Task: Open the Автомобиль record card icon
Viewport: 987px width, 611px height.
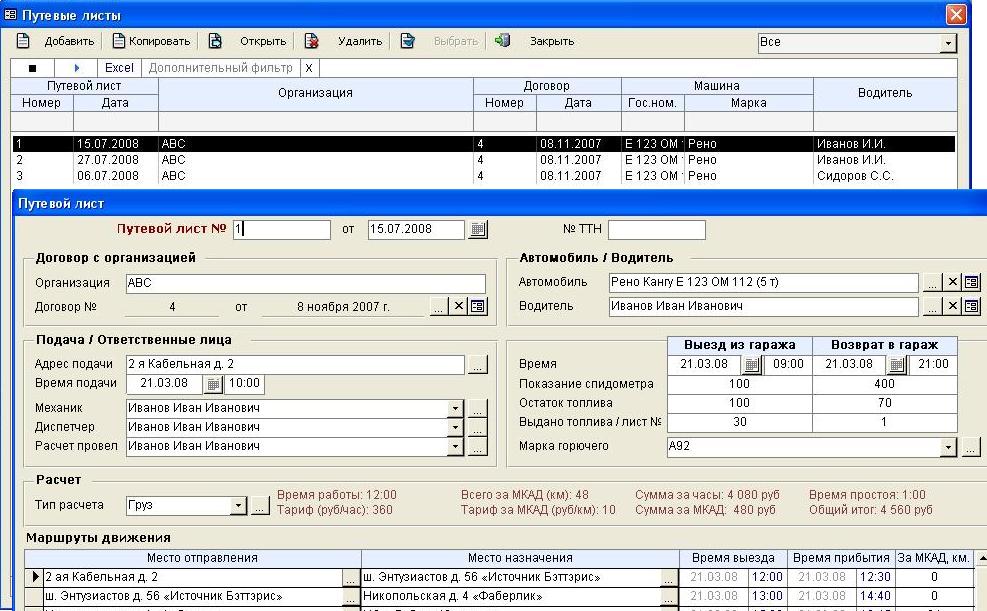Action: tap(972, 283)
